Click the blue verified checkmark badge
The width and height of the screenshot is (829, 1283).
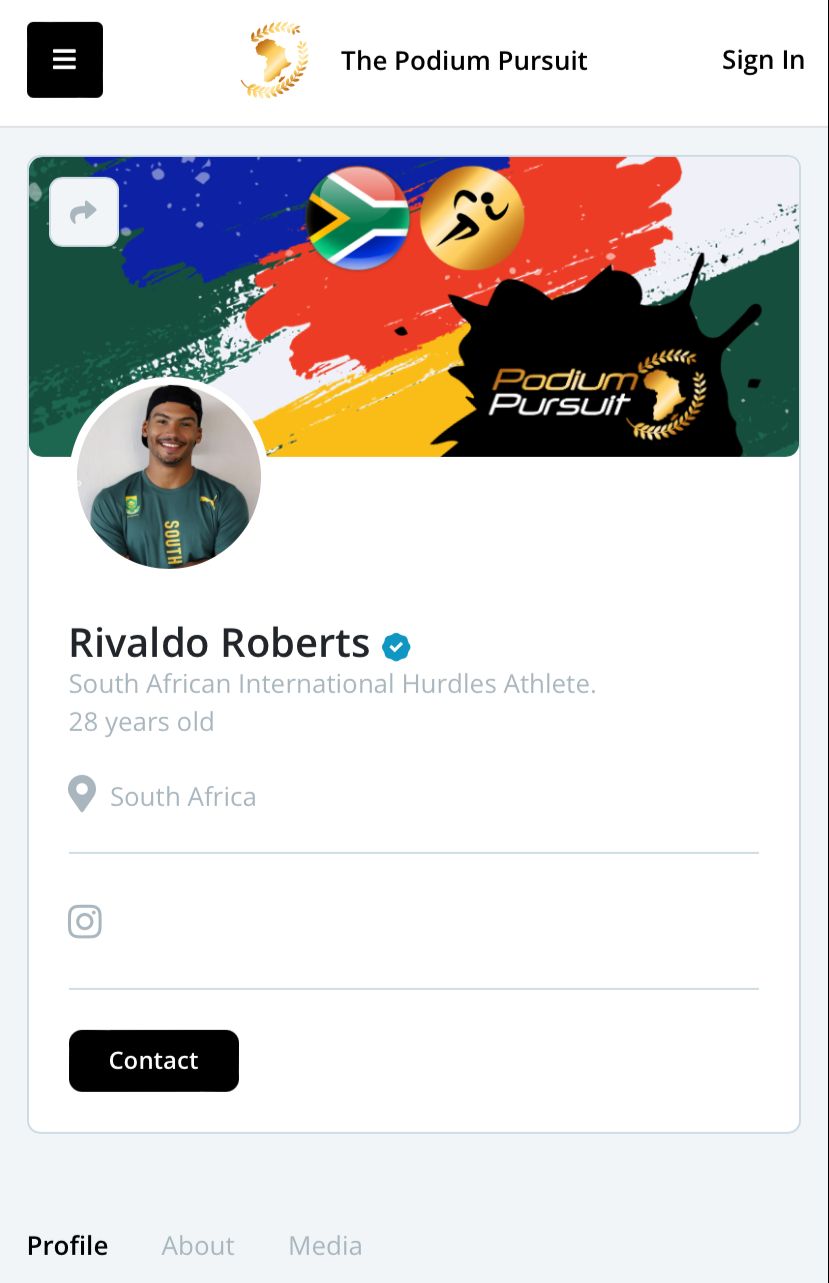[396, 647]
